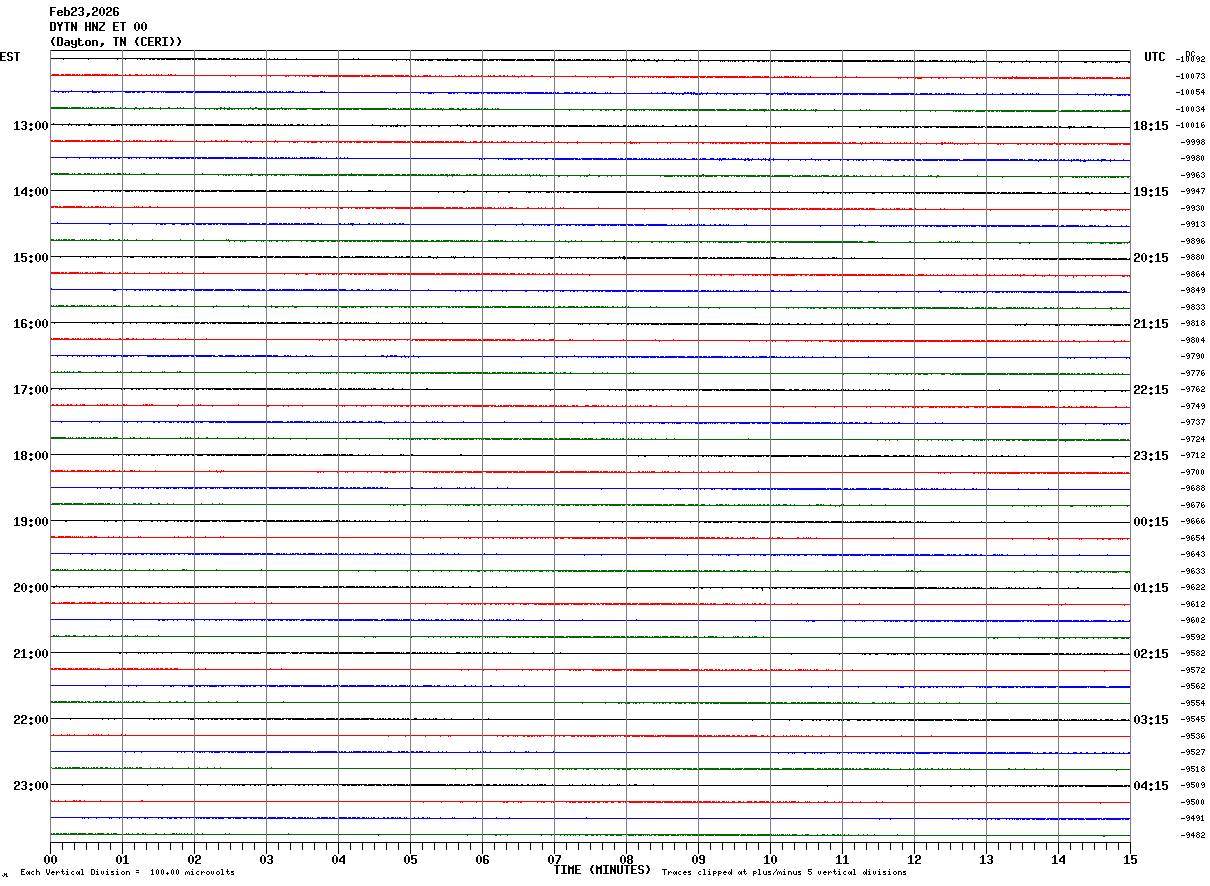Viewport: 1210px width, 886px height.
Task: Click the DC offset value -9622
Action: coord(1193,588)
